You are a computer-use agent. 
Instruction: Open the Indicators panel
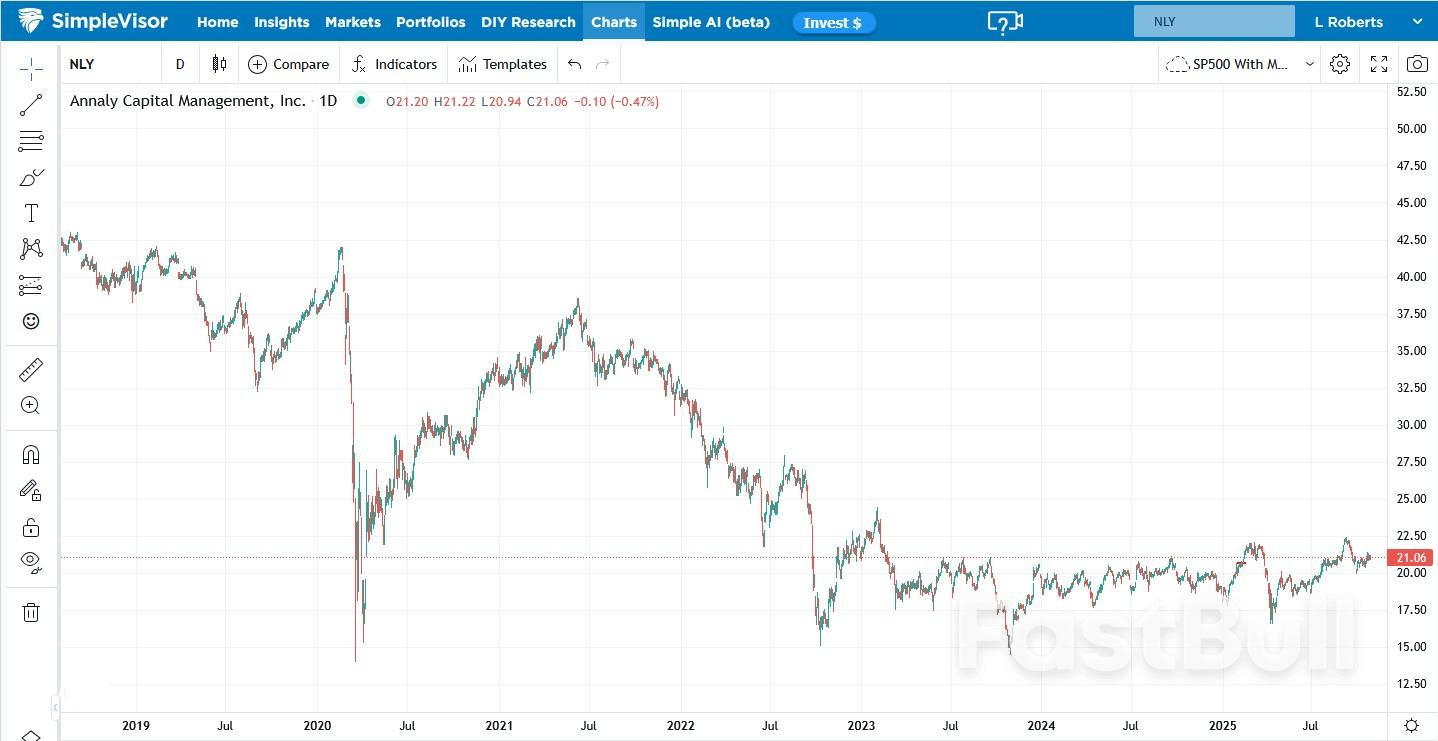[x=394, y=63]
